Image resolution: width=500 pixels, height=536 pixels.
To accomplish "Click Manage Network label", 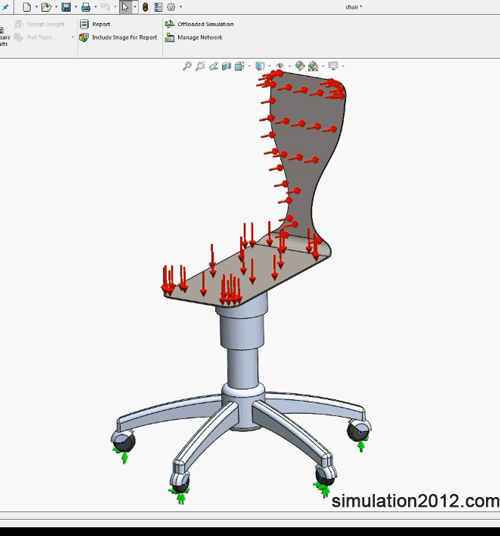I will click(200, 38).
